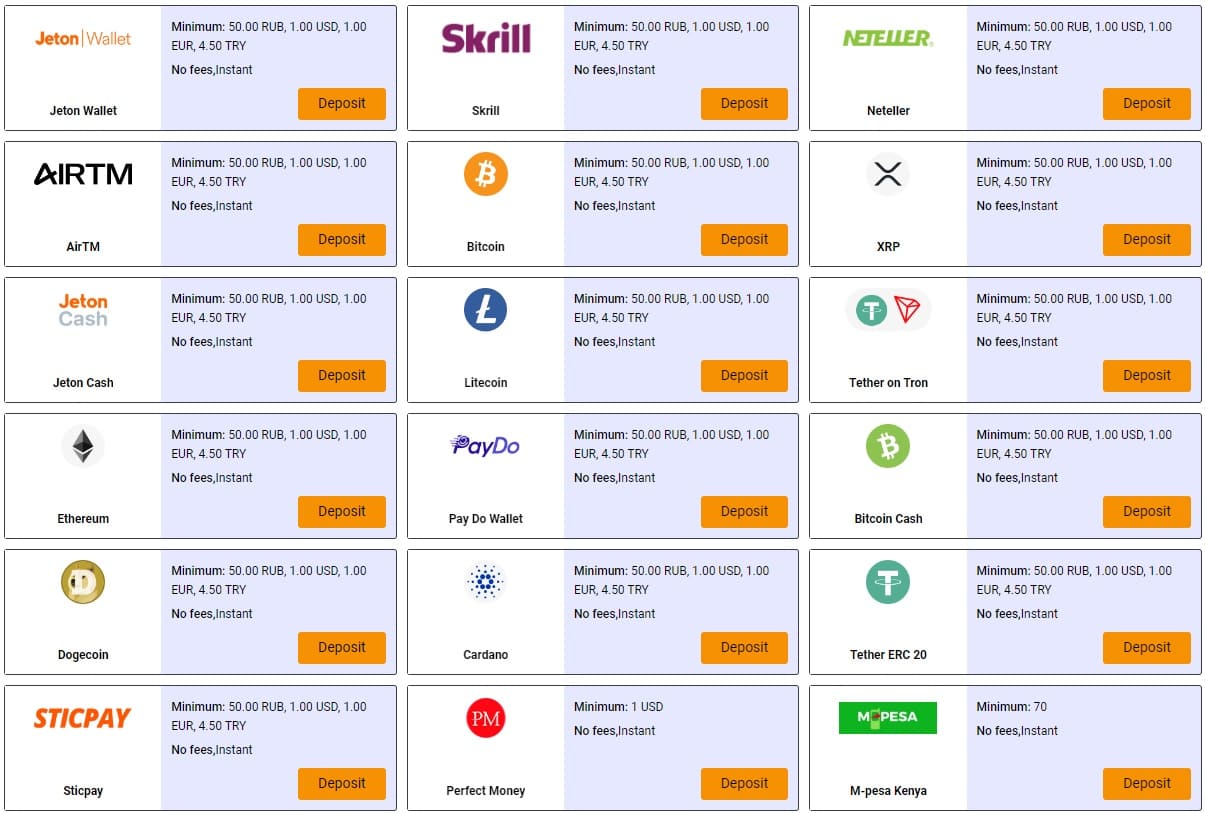Click the XRP logo icon
The width and height of the screenshot is (1205, 813).
click(x=888, y=174)
